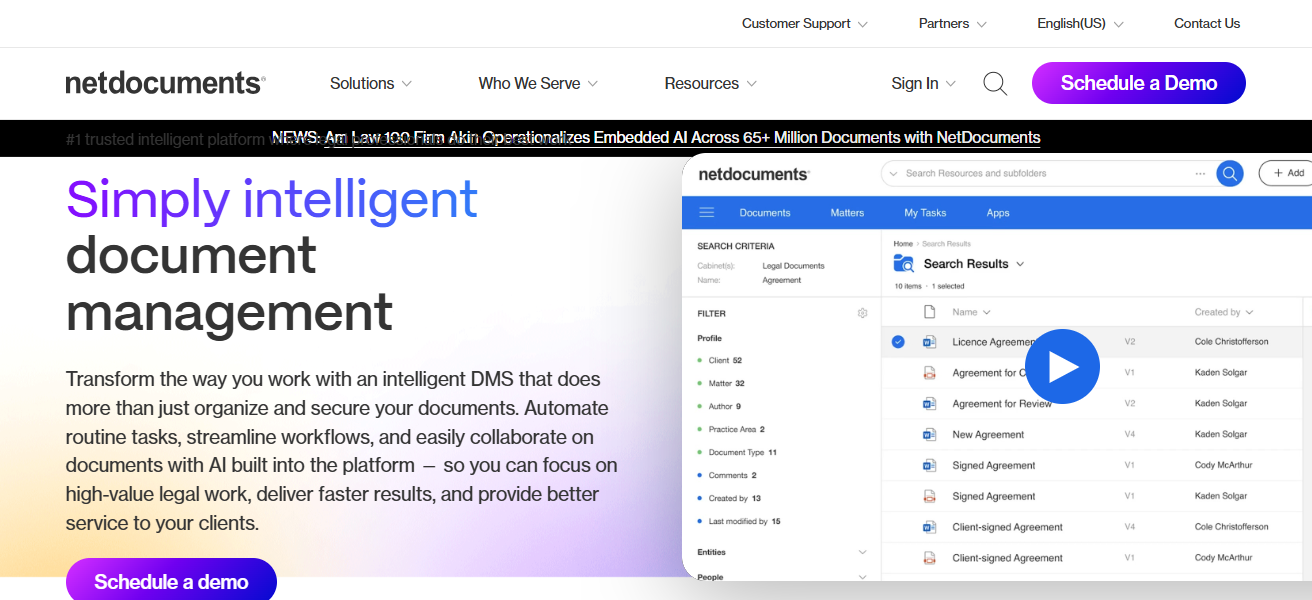Click the blue search button in the preview
The image size is (1312, 600).
click(1229, 173)
